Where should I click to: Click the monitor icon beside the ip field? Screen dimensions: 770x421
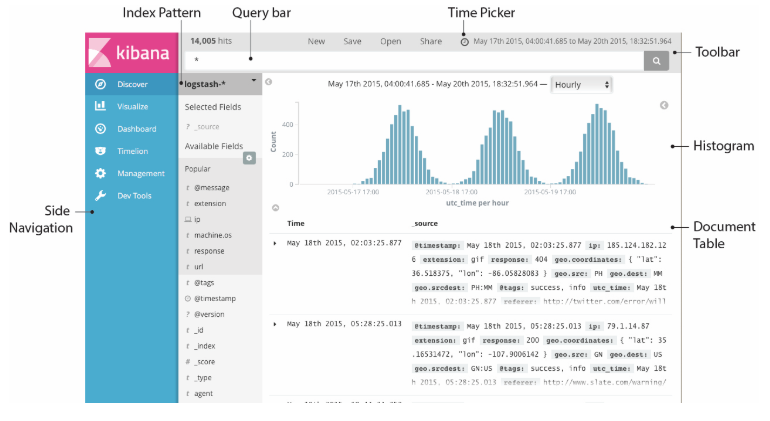(x=188, y=219)
